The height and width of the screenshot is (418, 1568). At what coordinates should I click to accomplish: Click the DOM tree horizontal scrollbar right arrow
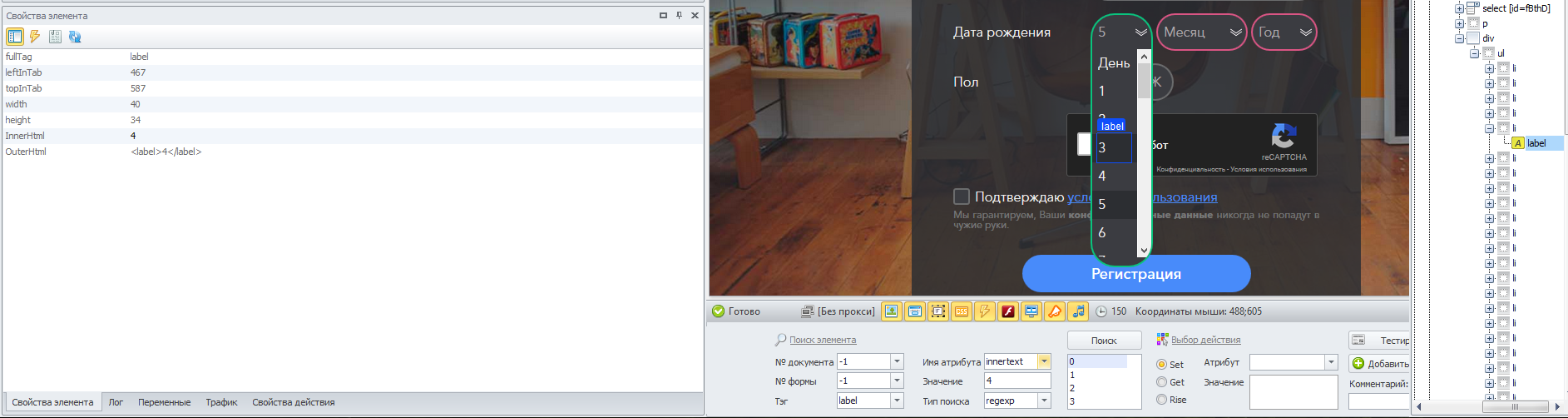pyautogui.click(x=1557, y=407)
